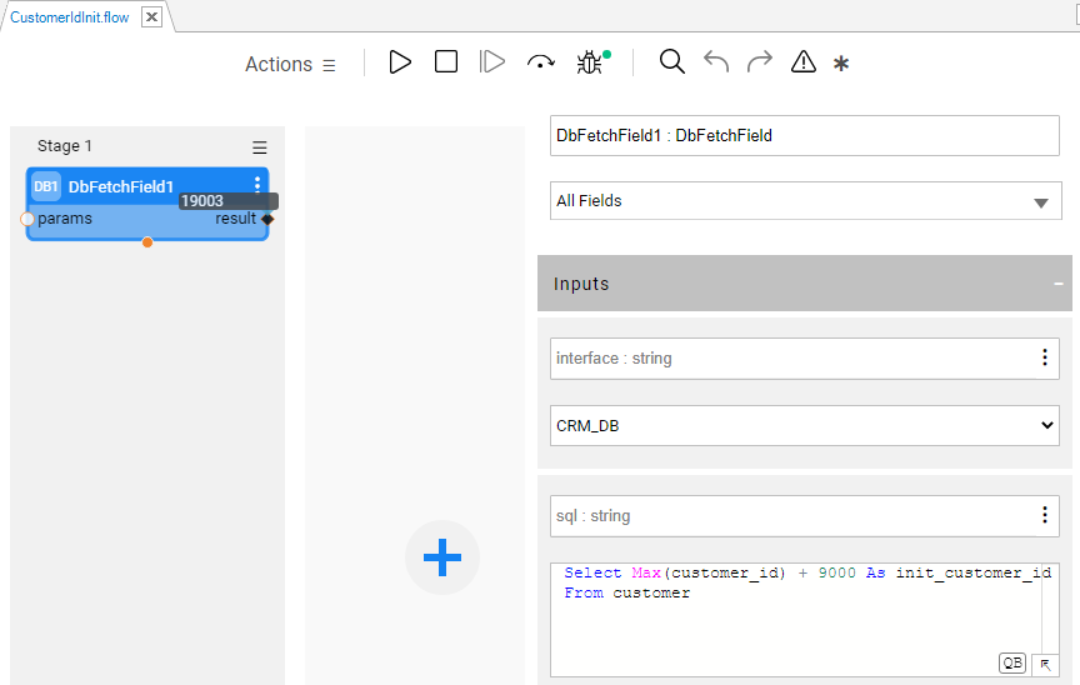Image resolution: width=1080 pixels, height=685 pixels.
Task: Click the Step over arc icon
Action: coord(541,63)
